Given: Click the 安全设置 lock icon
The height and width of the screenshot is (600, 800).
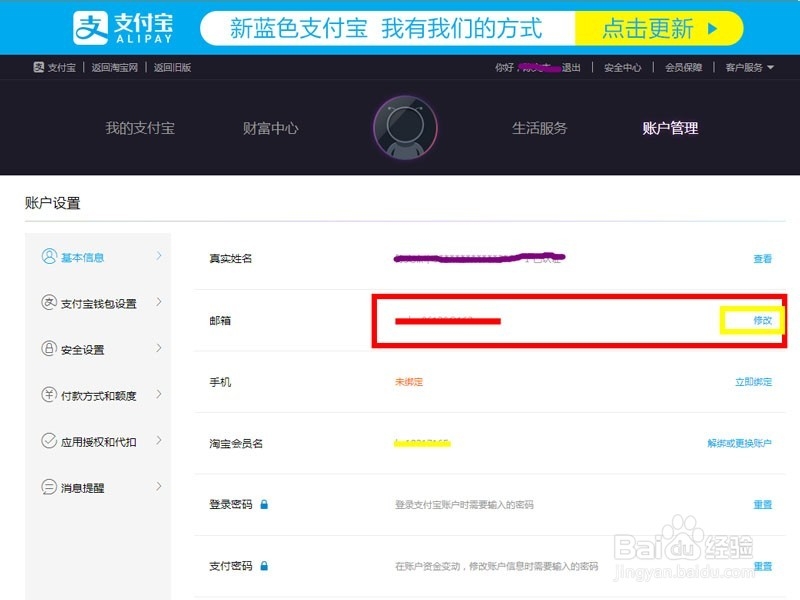Looking at the screenshot, I should coord(48,348).
